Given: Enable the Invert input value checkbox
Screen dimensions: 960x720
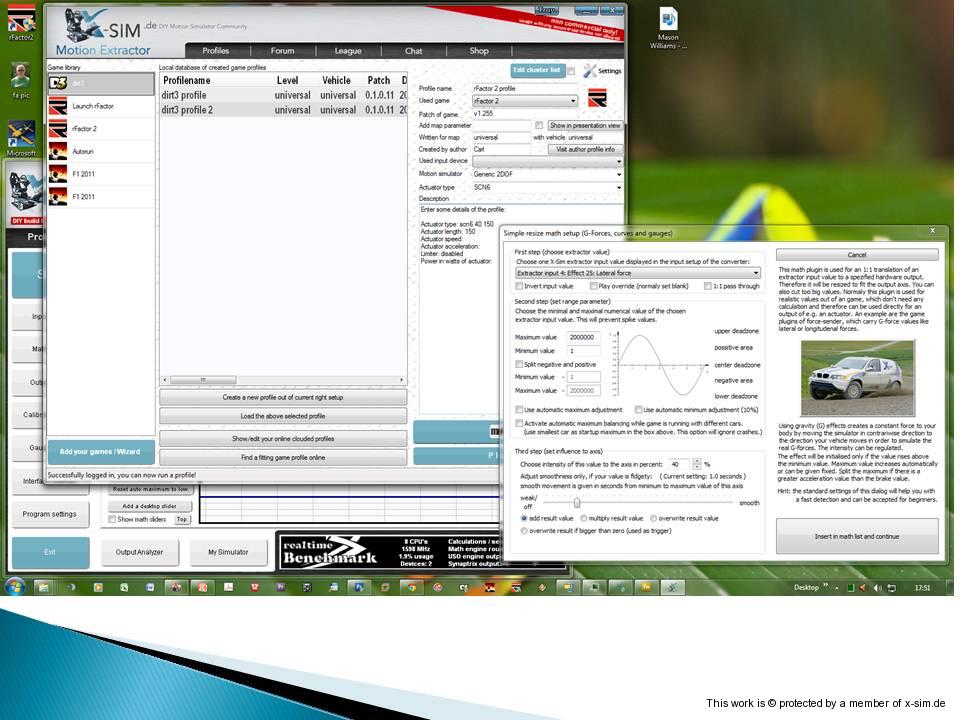Looking at the screenshot, I should (x=519, y=286).
